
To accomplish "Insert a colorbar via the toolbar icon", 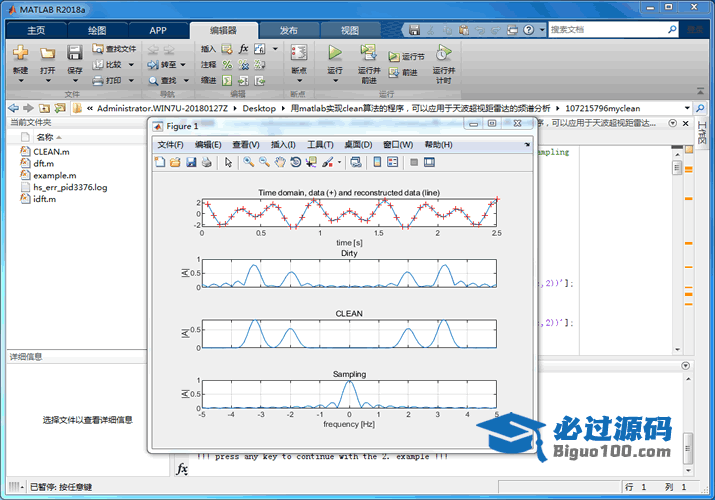I will [377, 162].
